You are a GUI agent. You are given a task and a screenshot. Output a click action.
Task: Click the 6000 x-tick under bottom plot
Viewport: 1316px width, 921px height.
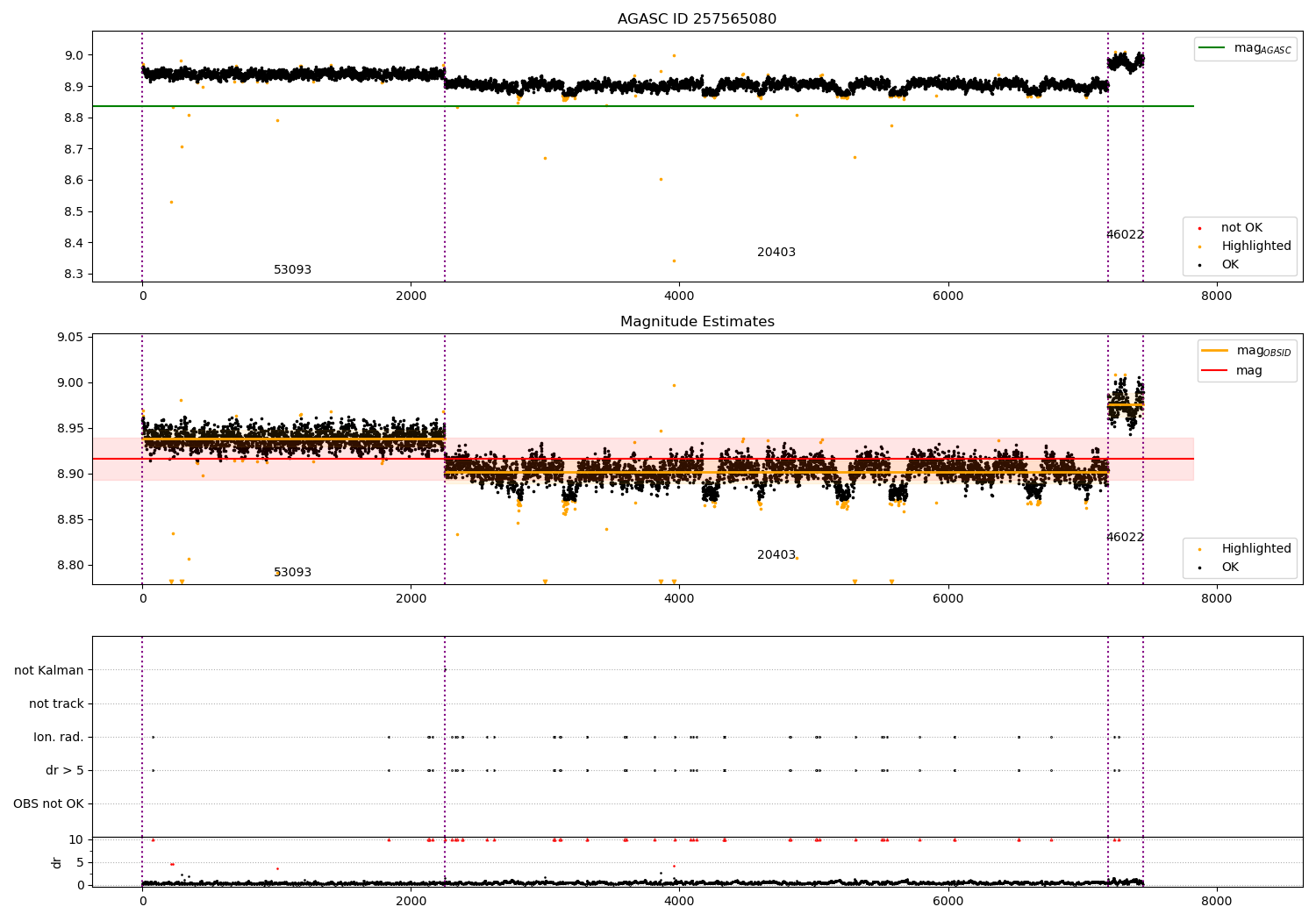948,902
